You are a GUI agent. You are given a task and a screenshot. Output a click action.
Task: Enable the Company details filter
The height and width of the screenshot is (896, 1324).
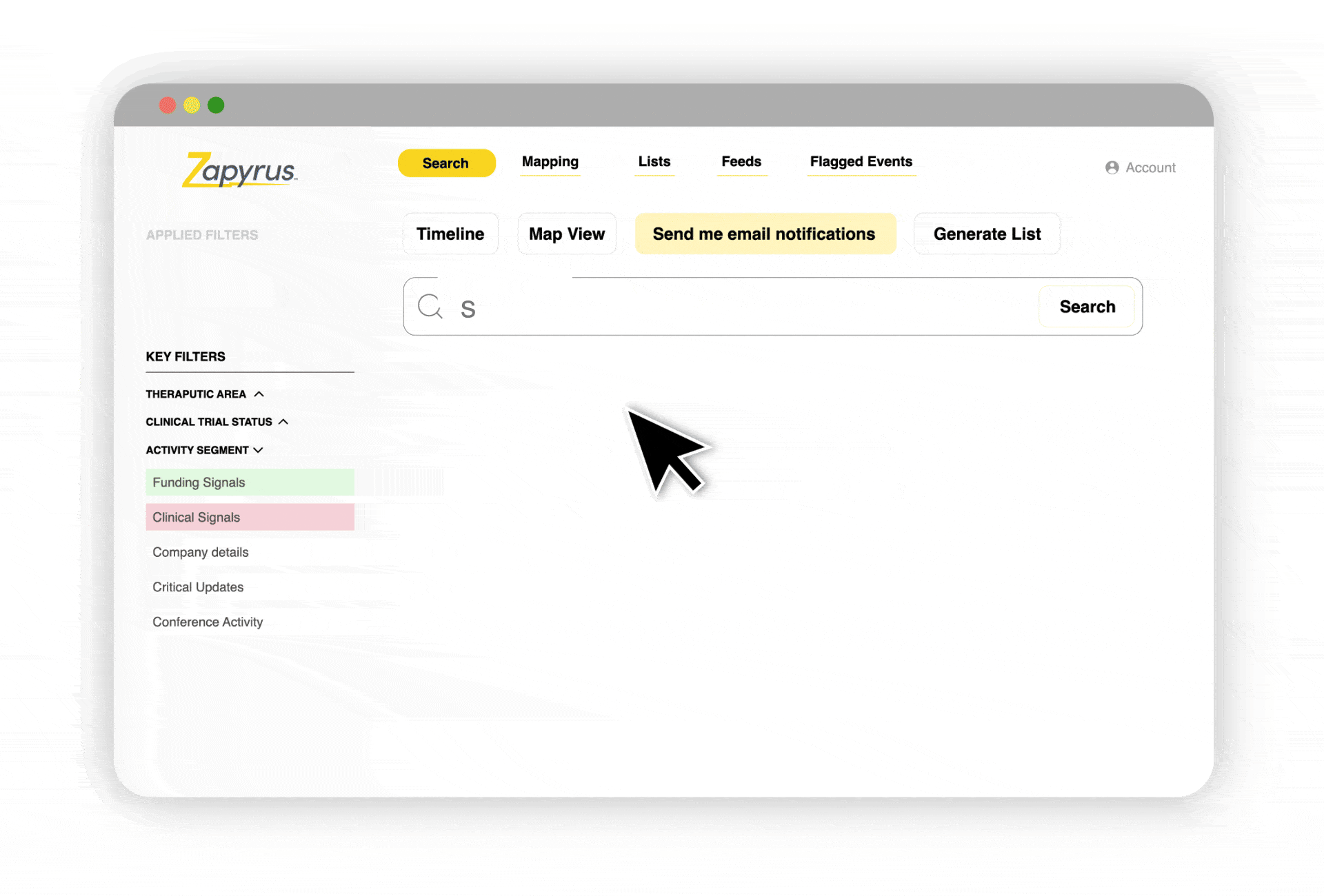[201, 552]
